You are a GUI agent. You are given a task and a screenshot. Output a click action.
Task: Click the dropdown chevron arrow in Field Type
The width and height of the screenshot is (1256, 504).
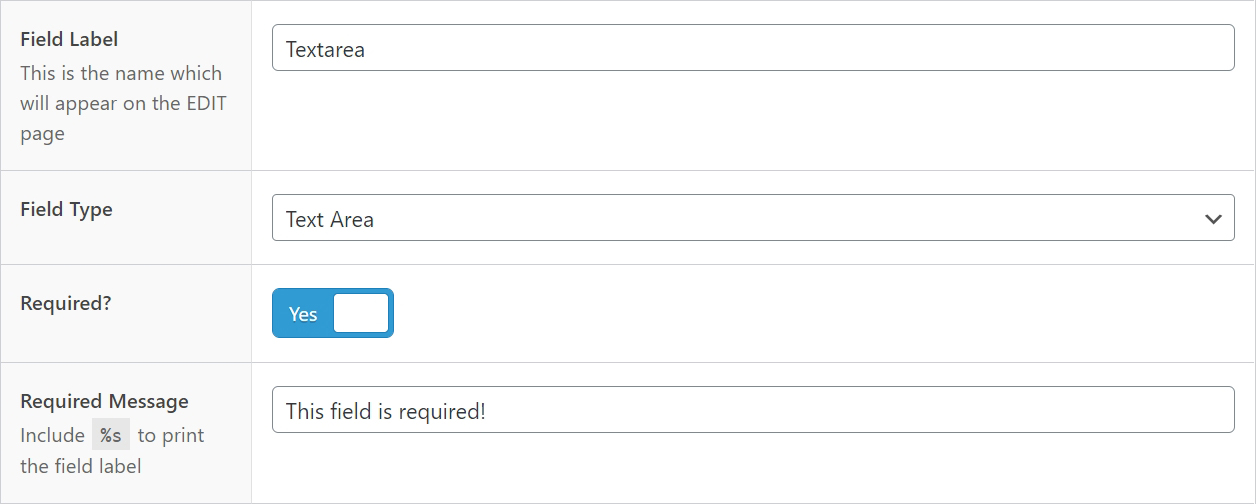(x=1213, y=219)
